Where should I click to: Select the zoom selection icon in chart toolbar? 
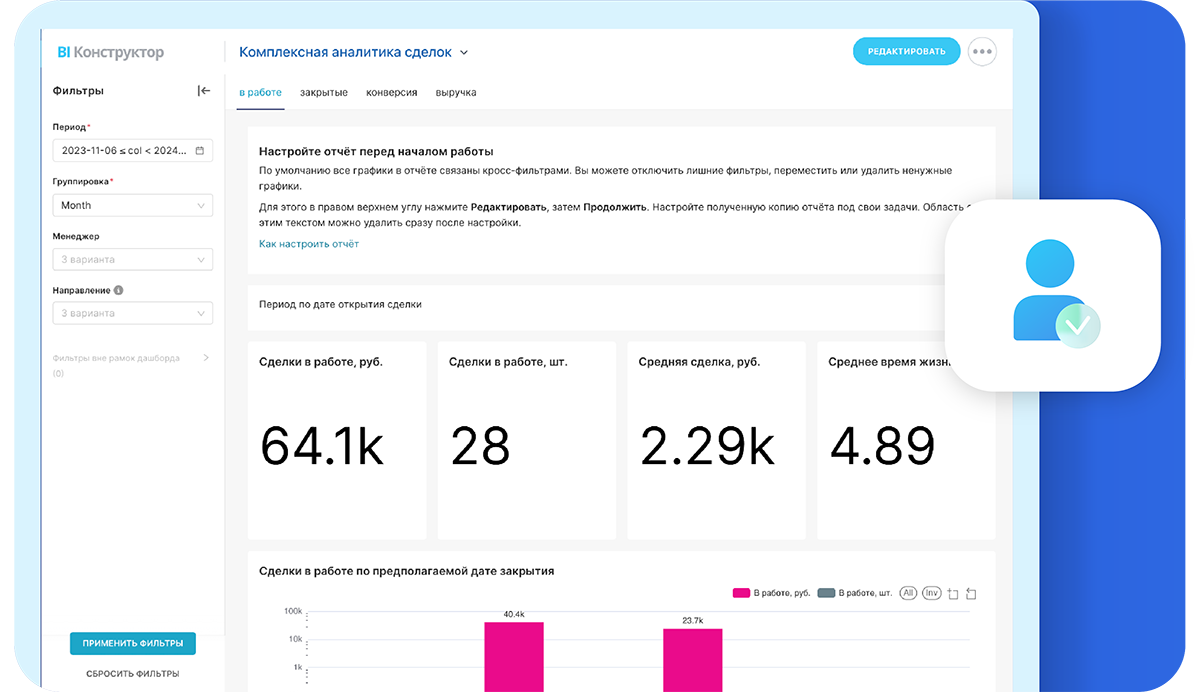point(951,592)
